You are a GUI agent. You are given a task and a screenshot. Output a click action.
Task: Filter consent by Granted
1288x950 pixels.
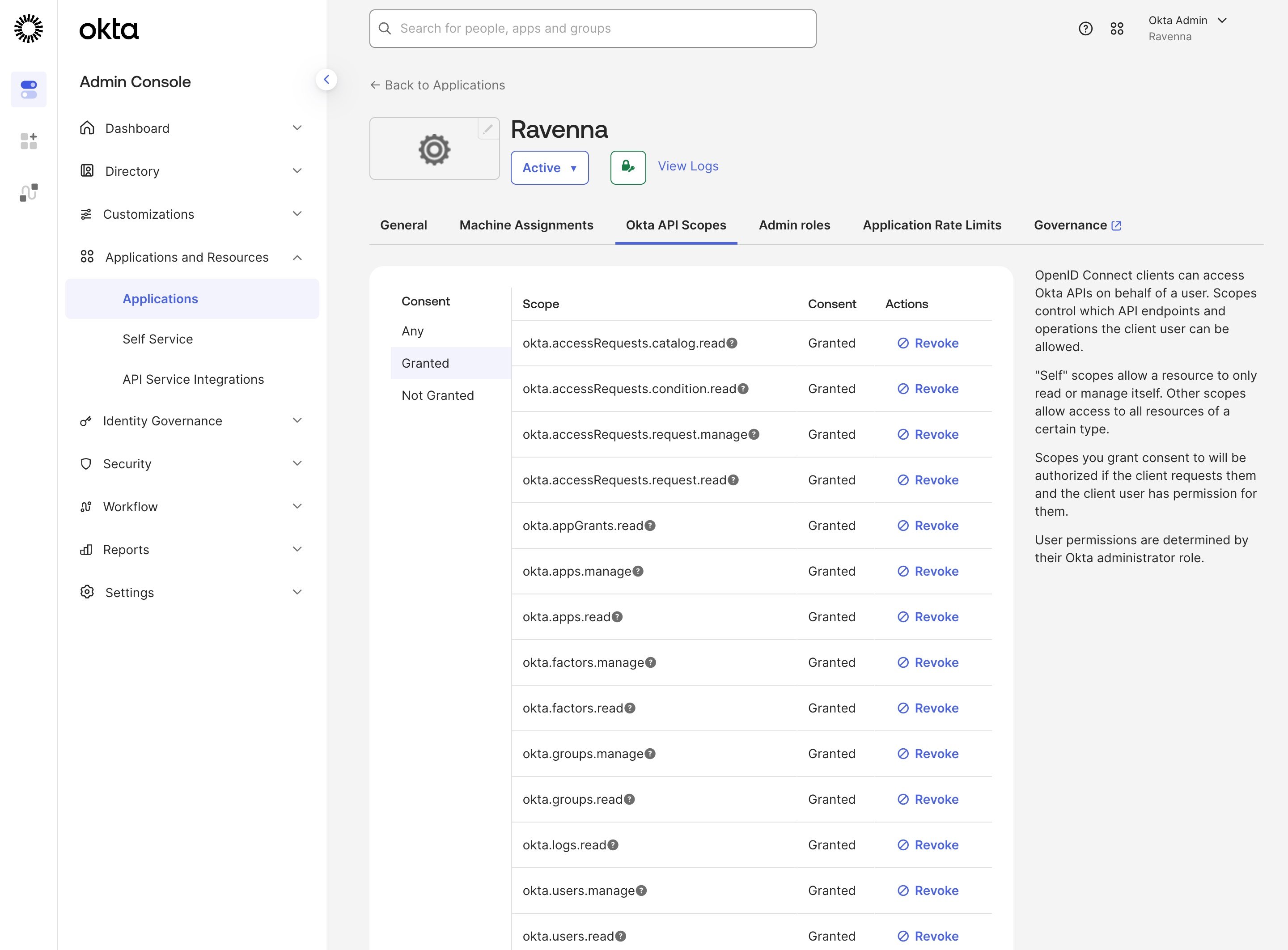point(451,364)
